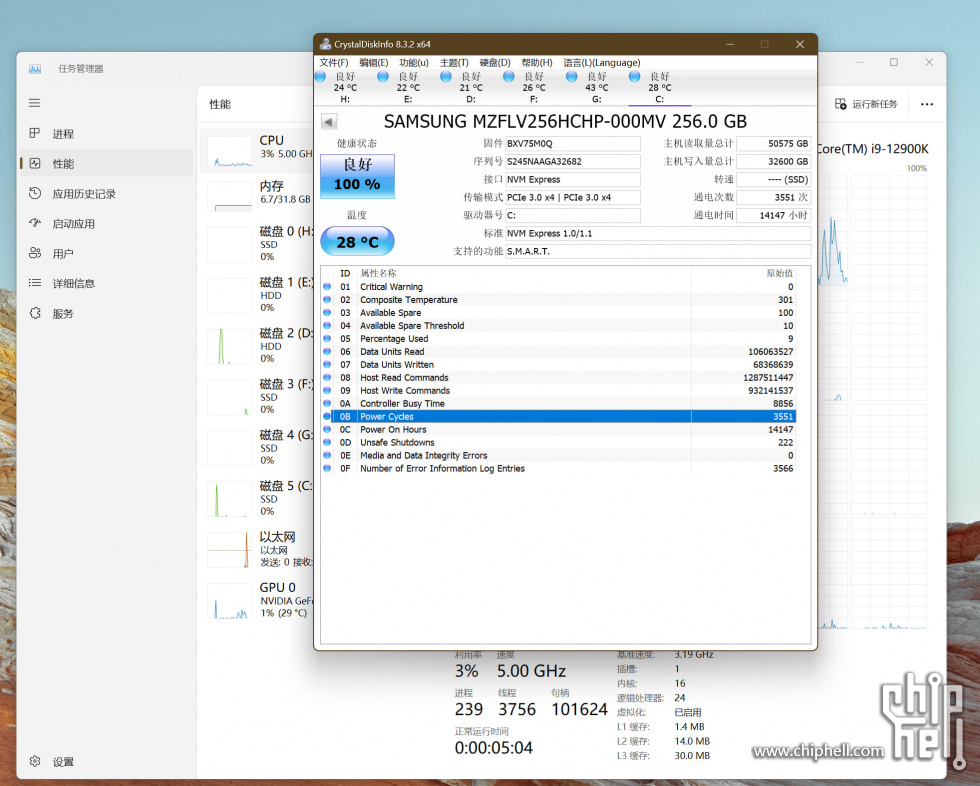This screenshot has width=980, height=786.
Task: Click the serial number field S245NAAGA32682
Action: click(x=572, y=161)
